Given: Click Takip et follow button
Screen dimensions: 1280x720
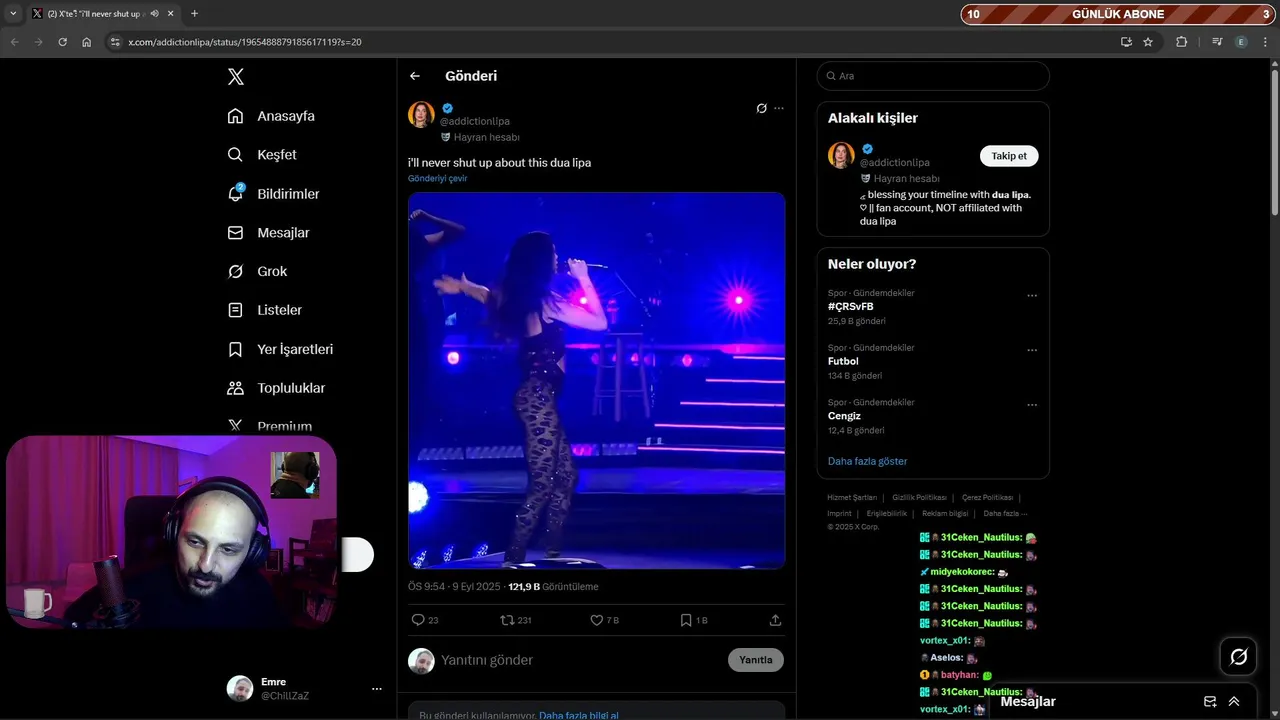Looking at the screenshot, I should pyautogui.click(x=1009, y=156).
